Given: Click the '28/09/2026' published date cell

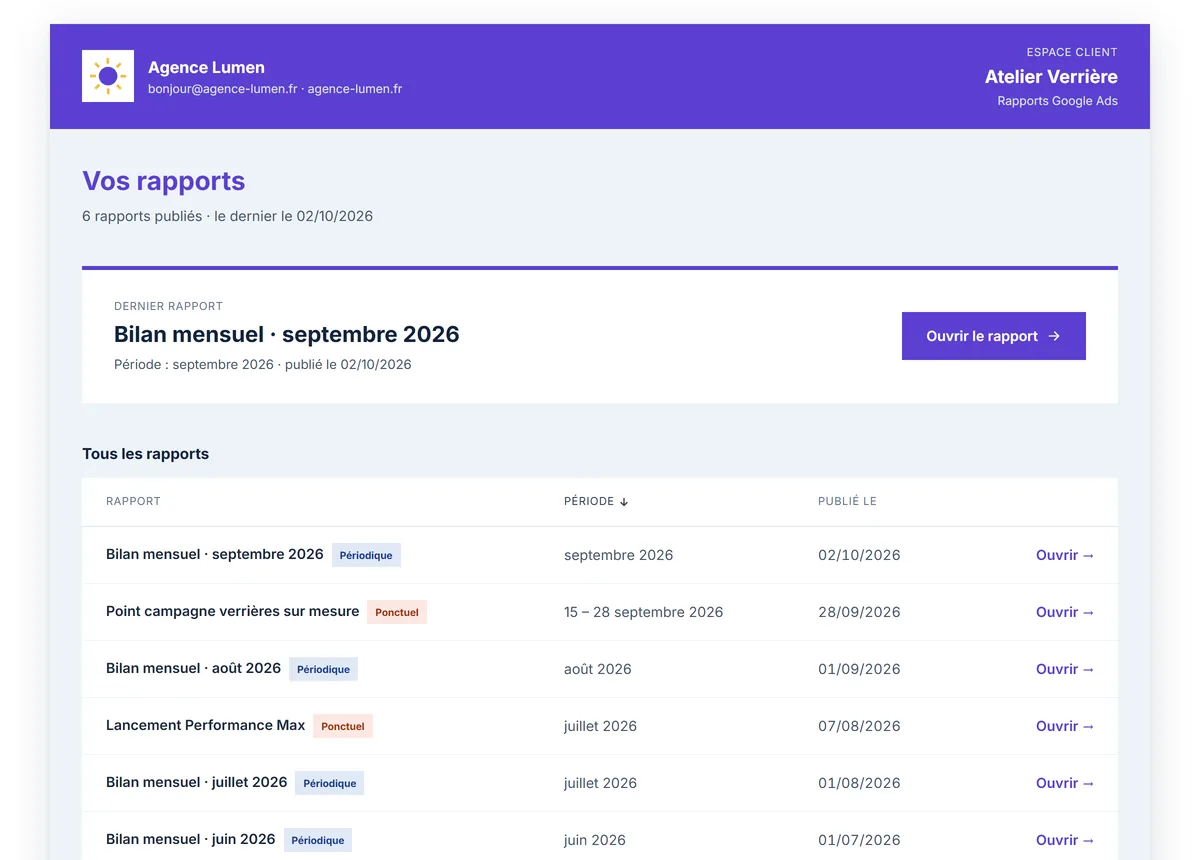Looking at the screenshot, I should click(859, 612).
